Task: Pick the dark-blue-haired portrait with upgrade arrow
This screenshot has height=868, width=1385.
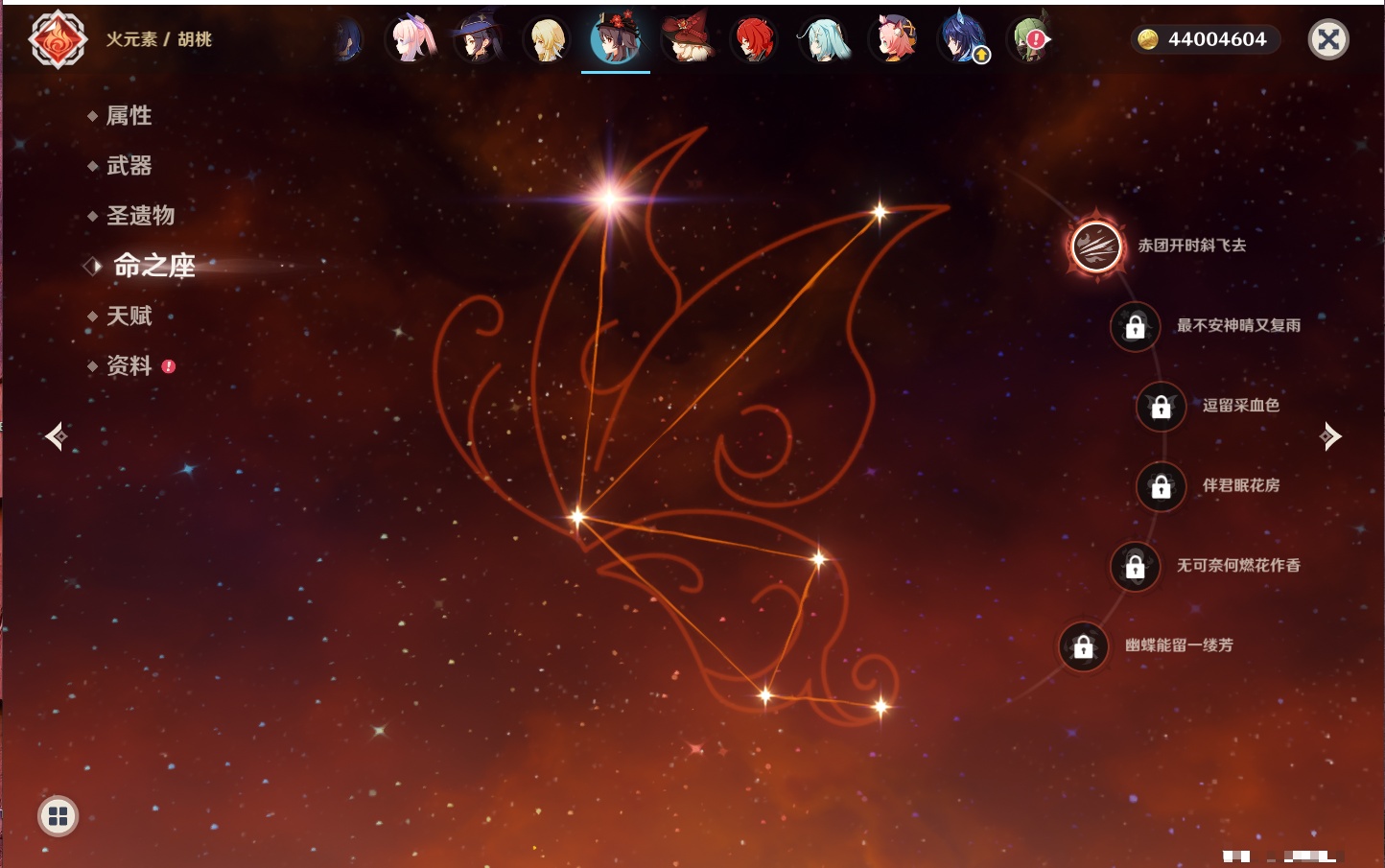Action: point(962,39)
